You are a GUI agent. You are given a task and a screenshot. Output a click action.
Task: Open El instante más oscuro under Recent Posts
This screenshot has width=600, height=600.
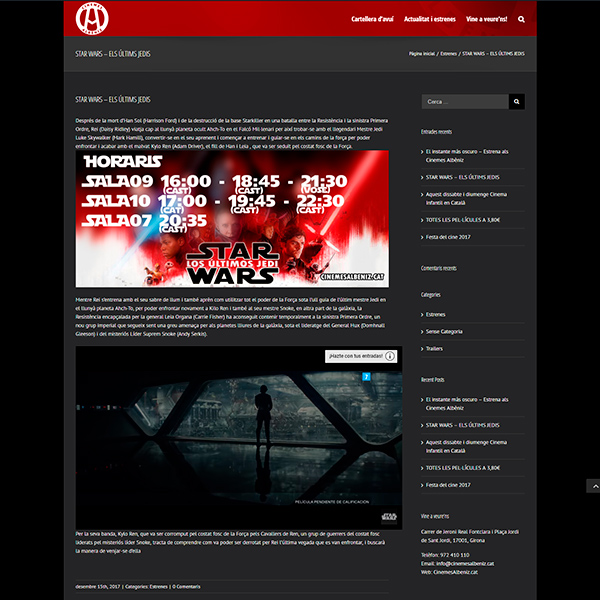467,404
